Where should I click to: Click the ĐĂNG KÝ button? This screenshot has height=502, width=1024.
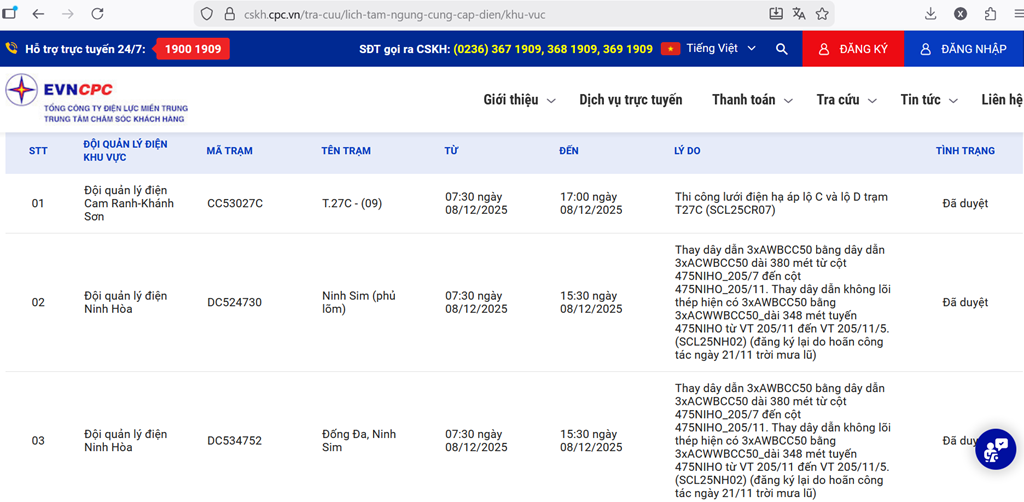coord(852,49)
